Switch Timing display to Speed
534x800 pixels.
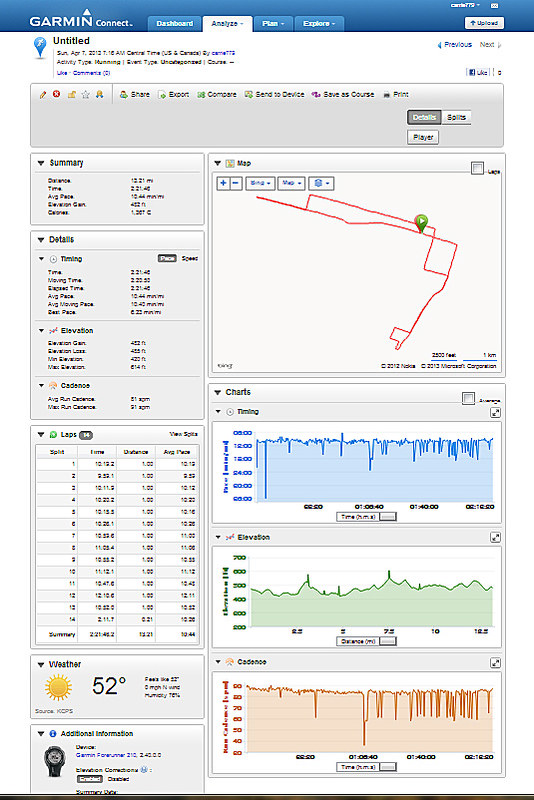click(189, 258)
